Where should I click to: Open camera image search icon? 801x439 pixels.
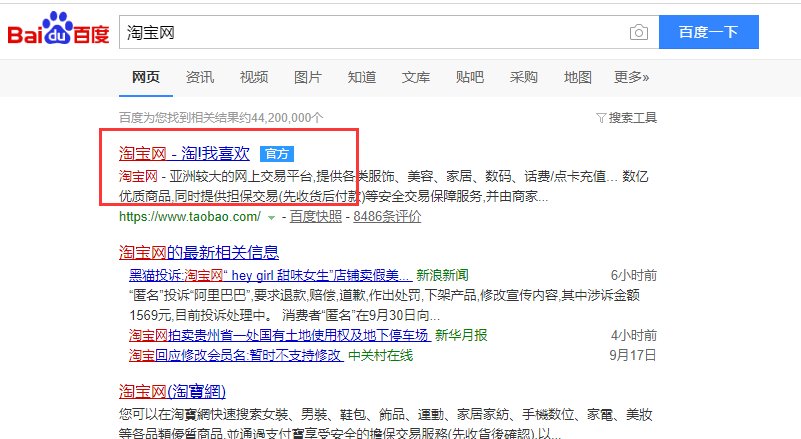click(x=639, y=32)
